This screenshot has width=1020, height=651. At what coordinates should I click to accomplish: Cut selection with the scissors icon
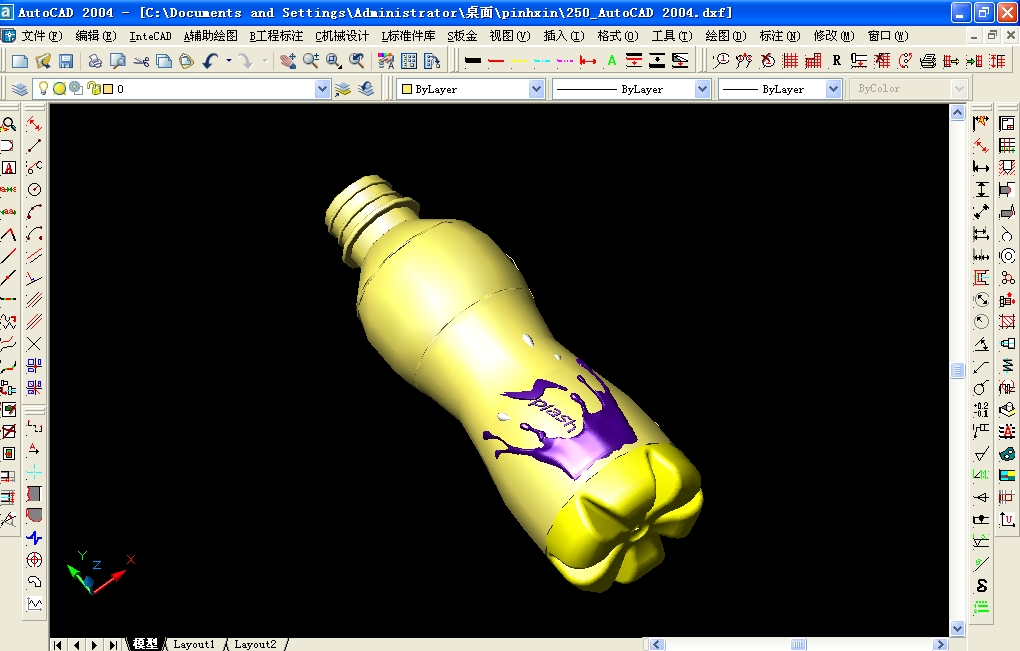pos(141,61)
